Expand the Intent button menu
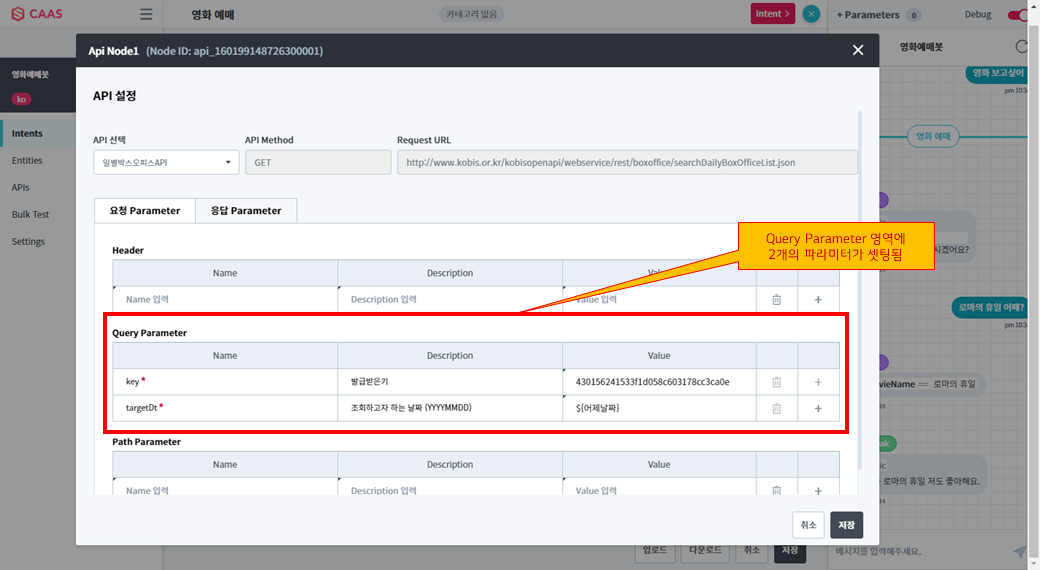The width and height of the screenshot is (1040, 570). click(773, 14)
